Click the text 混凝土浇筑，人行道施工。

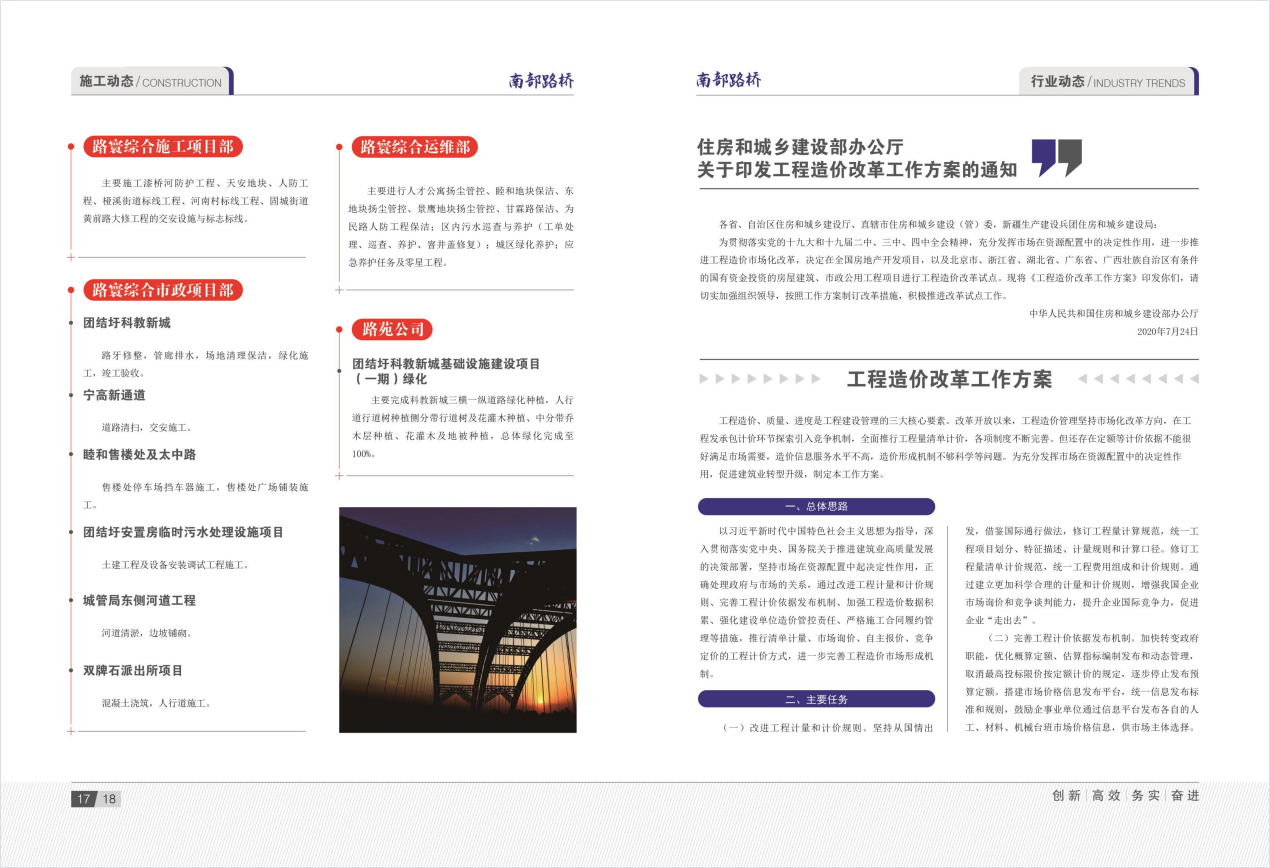click(x=158, y=703)
